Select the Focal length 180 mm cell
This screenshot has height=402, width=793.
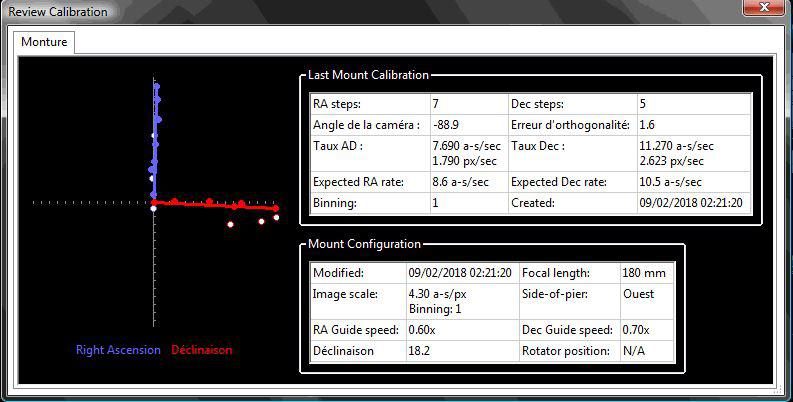pyautogui.click(x=647, y=274)
